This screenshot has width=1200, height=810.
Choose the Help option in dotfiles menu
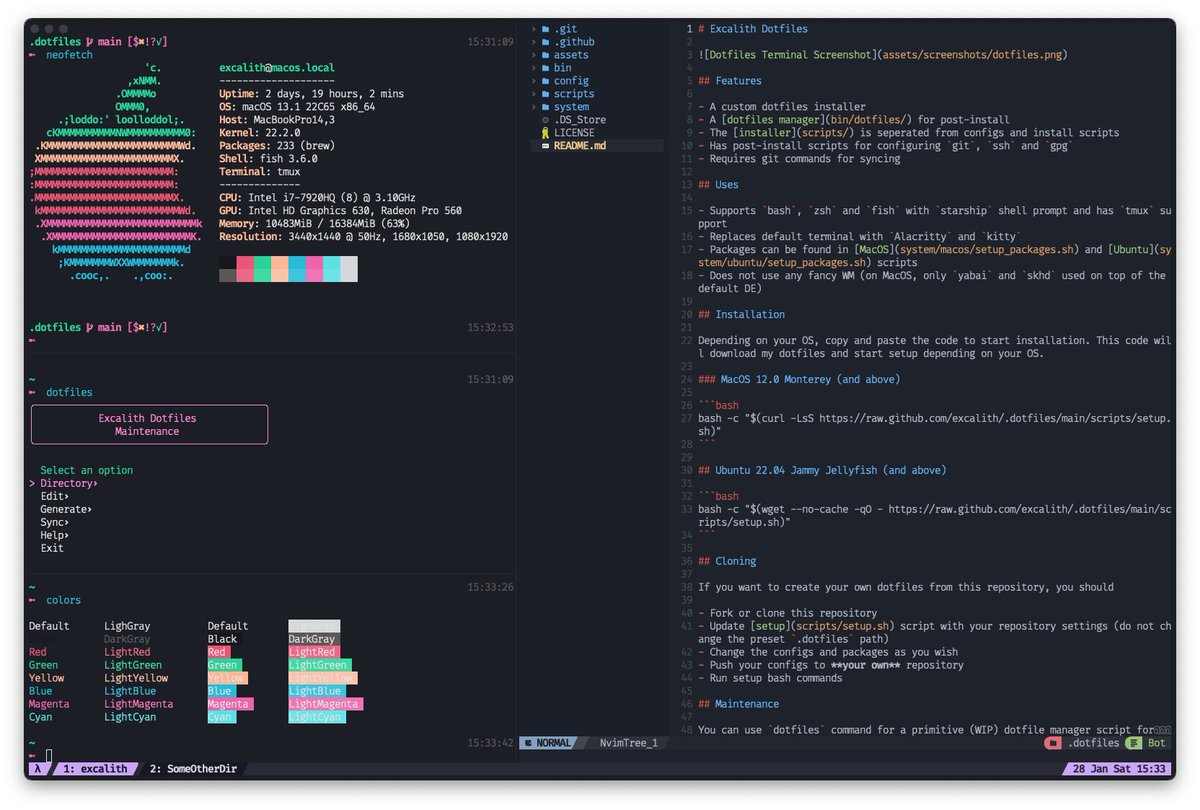55,535
